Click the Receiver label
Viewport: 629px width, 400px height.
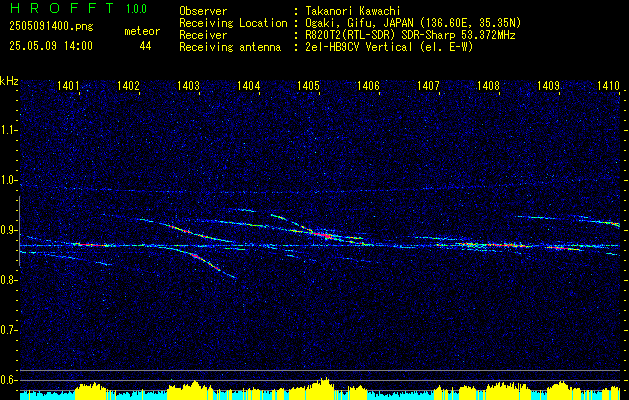click(x=203, y=35)
